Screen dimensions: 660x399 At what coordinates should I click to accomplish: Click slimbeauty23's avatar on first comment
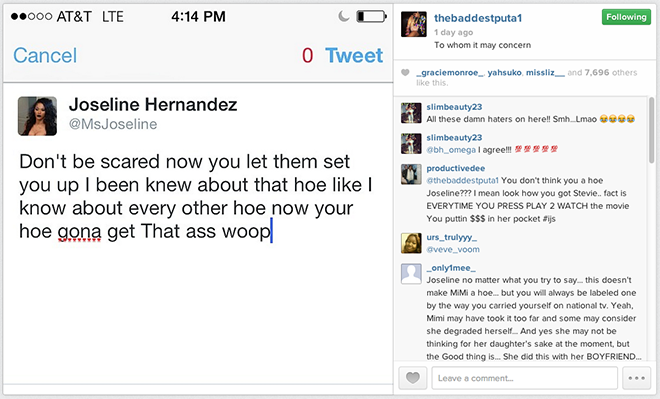pos(411,113)
